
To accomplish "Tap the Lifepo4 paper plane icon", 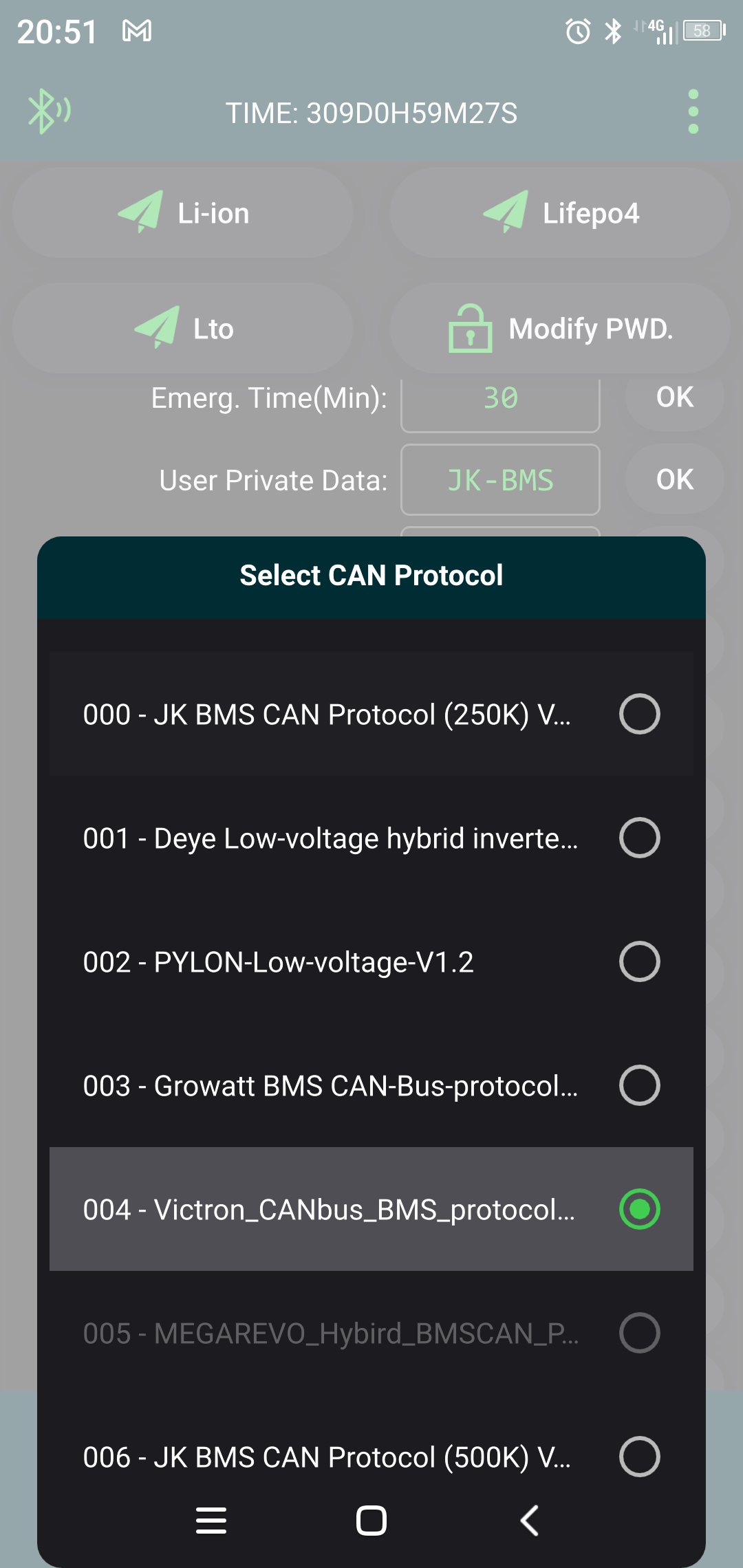I will tap(506, 212).
